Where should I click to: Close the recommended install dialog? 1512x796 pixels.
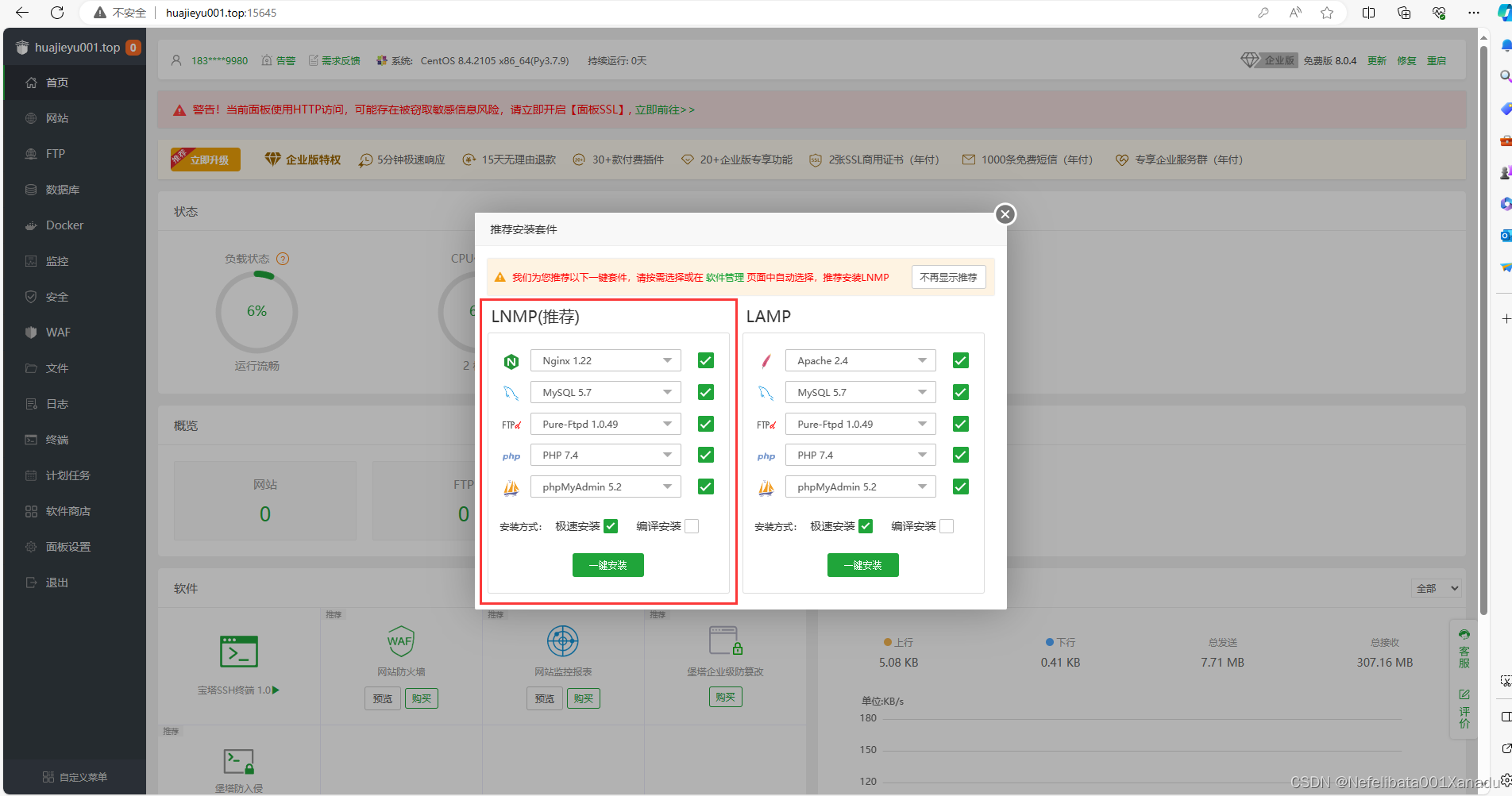tap(1005, 214)
